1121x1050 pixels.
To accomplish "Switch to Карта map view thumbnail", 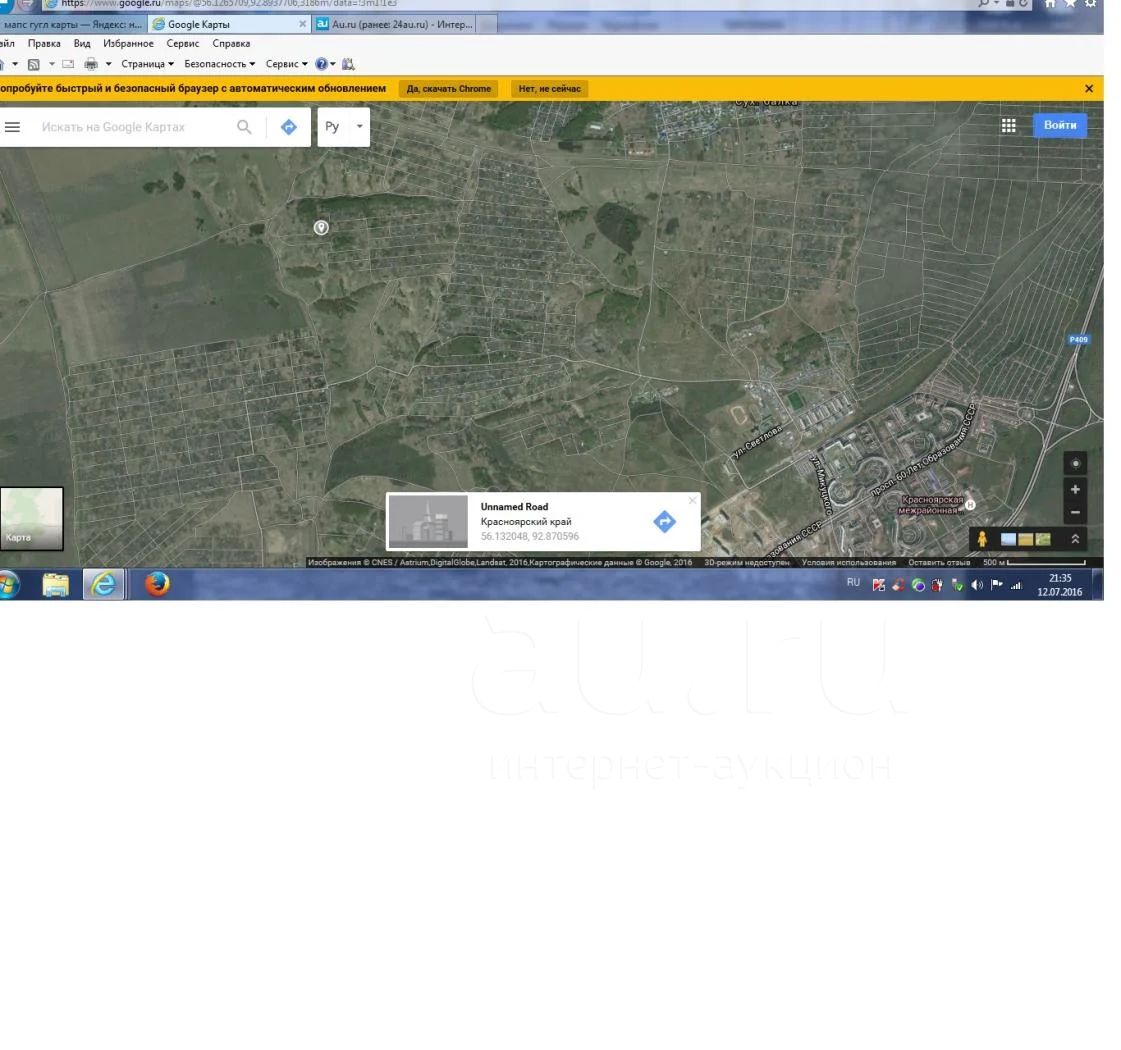I will (x=31, y=519).
